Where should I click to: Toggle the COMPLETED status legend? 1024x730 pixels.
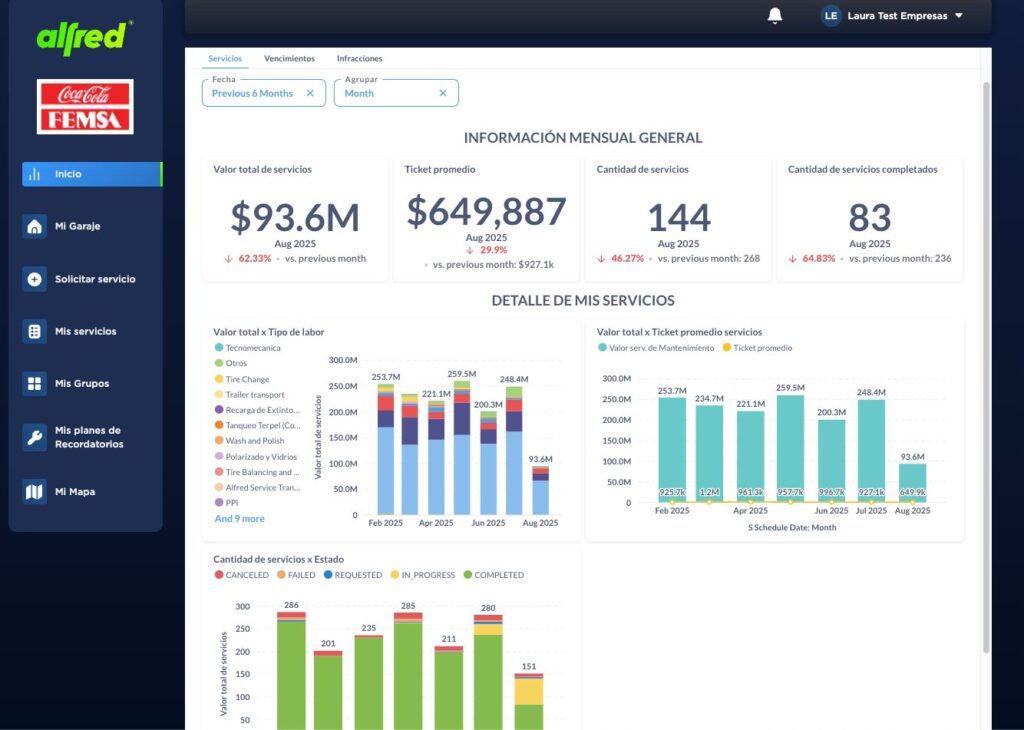(x=493, y=575)
